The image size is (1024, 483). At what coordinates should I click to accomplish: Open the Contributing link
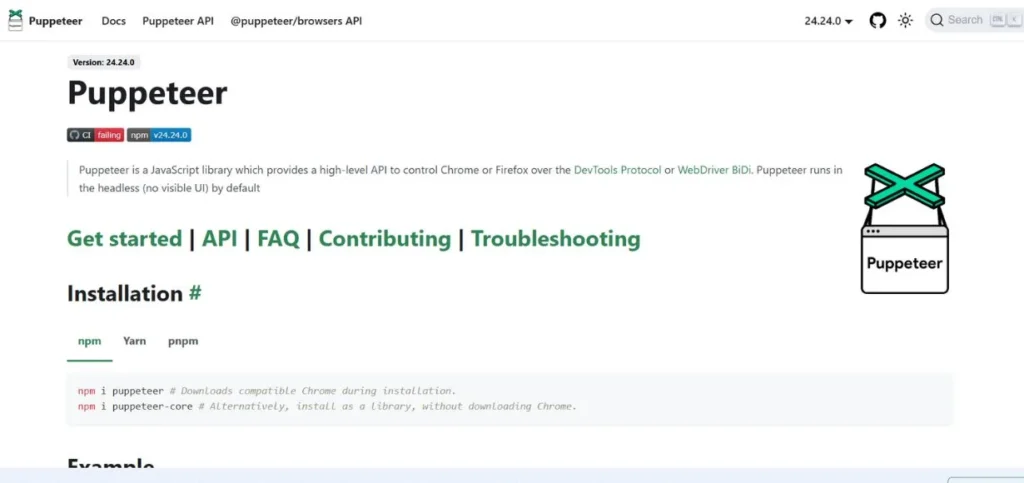[385, 239]
